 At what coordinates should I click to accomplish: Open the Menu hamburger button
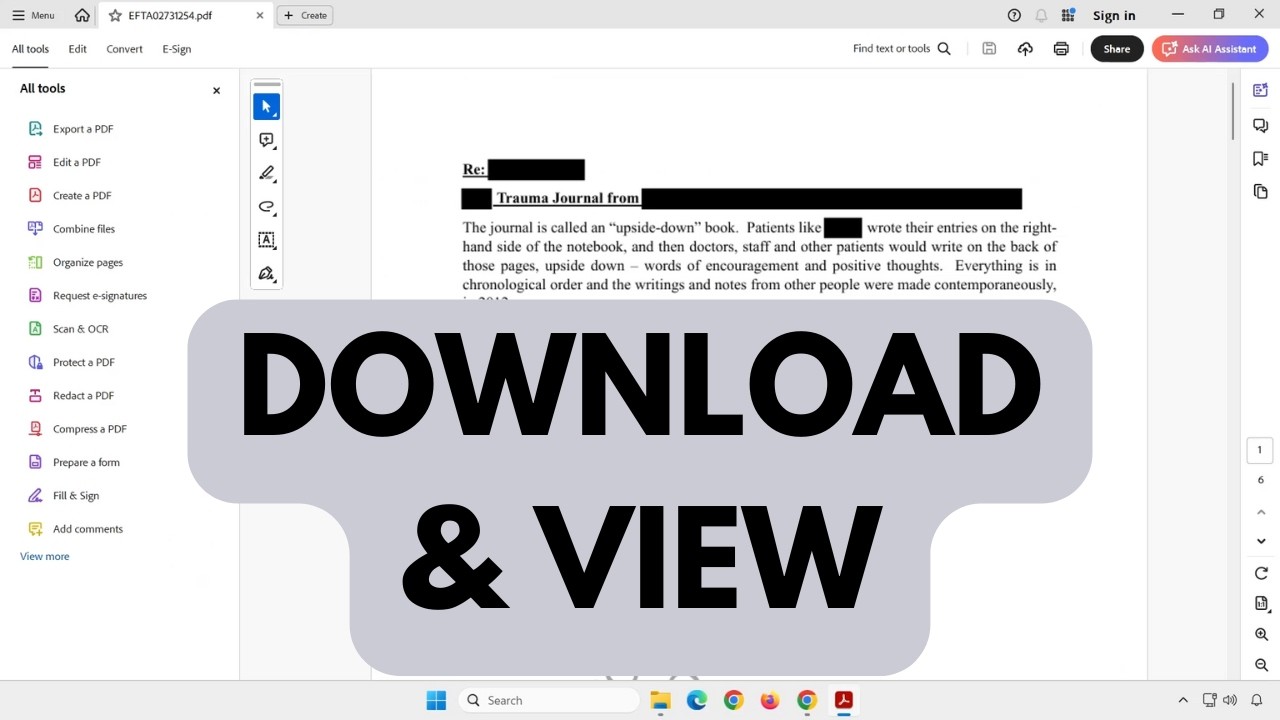pos(33,15)
